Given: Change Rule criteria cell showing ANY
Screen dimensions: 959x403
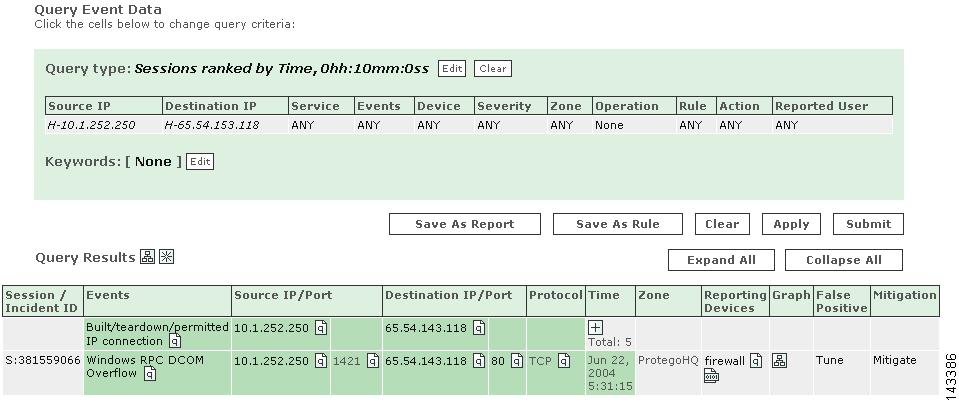Looking at the screenshot, I should click(x=697, y=125).
